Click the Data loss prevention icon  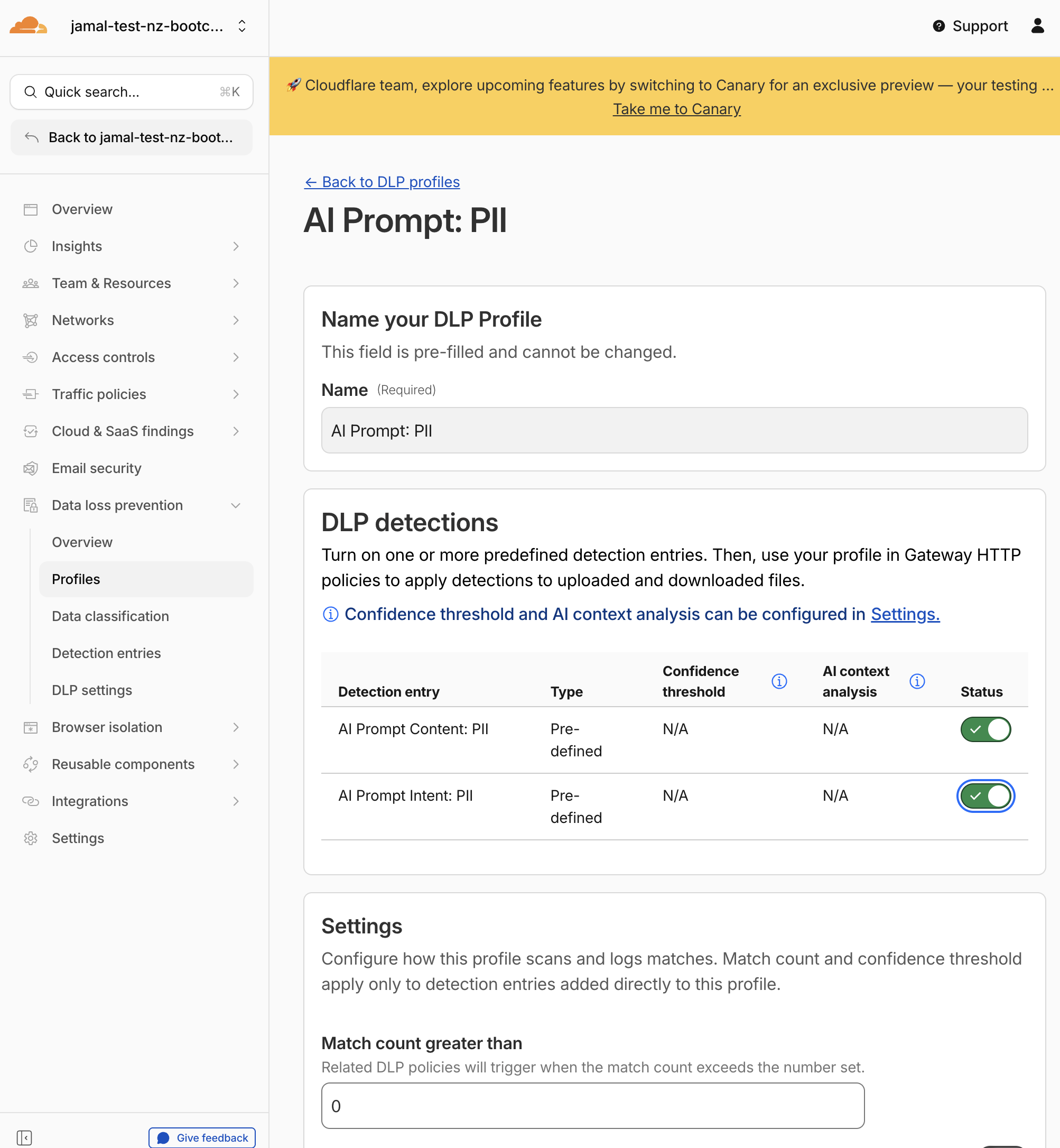31,505
